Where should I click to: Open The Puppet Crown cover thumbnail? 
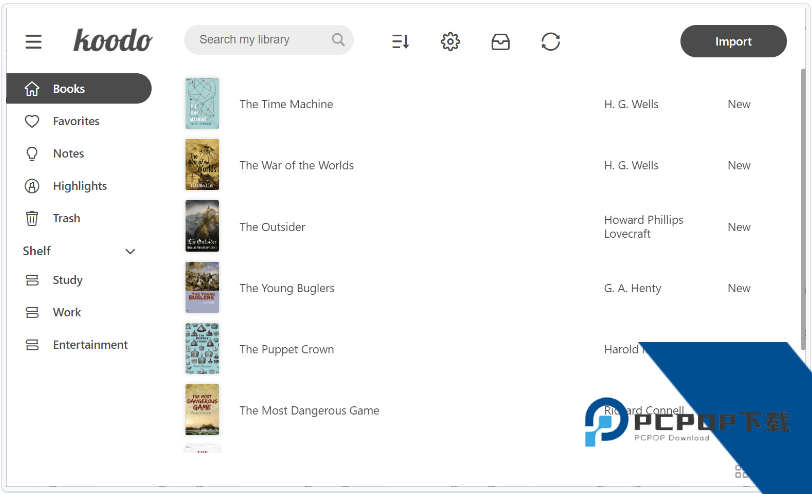point(202,348)
